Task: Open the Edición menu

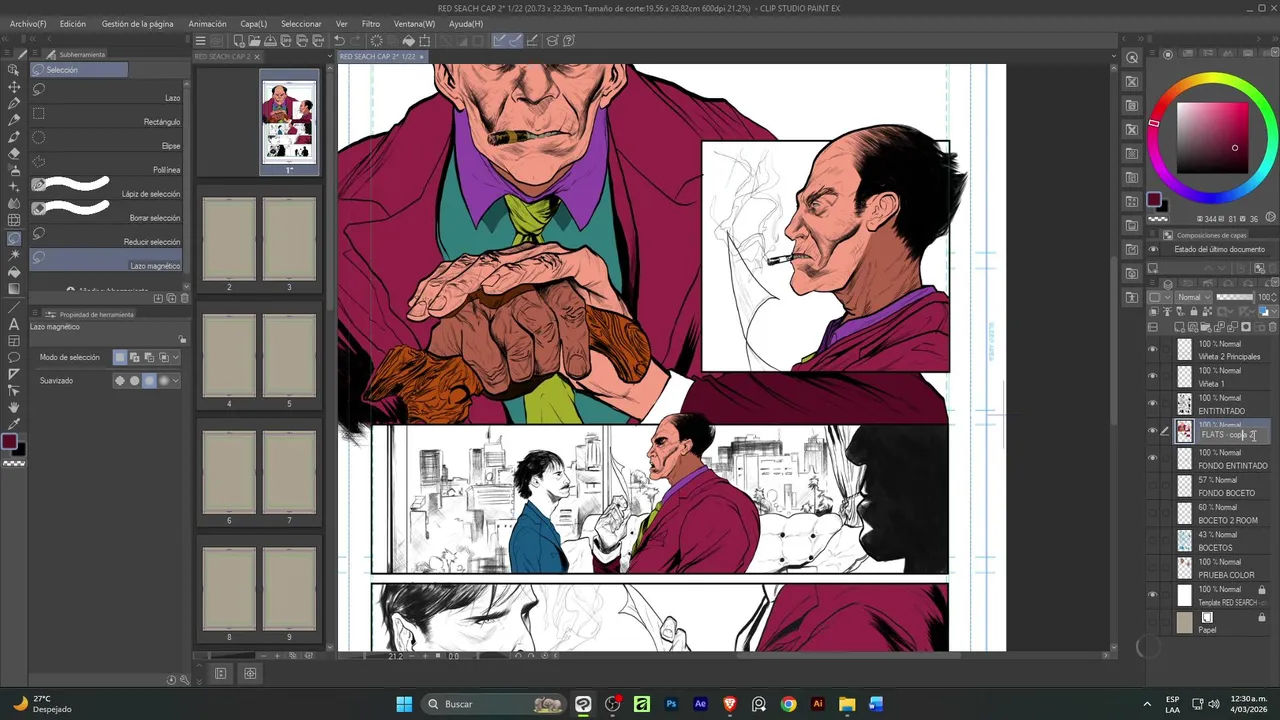Action: [x=72, y=23]
